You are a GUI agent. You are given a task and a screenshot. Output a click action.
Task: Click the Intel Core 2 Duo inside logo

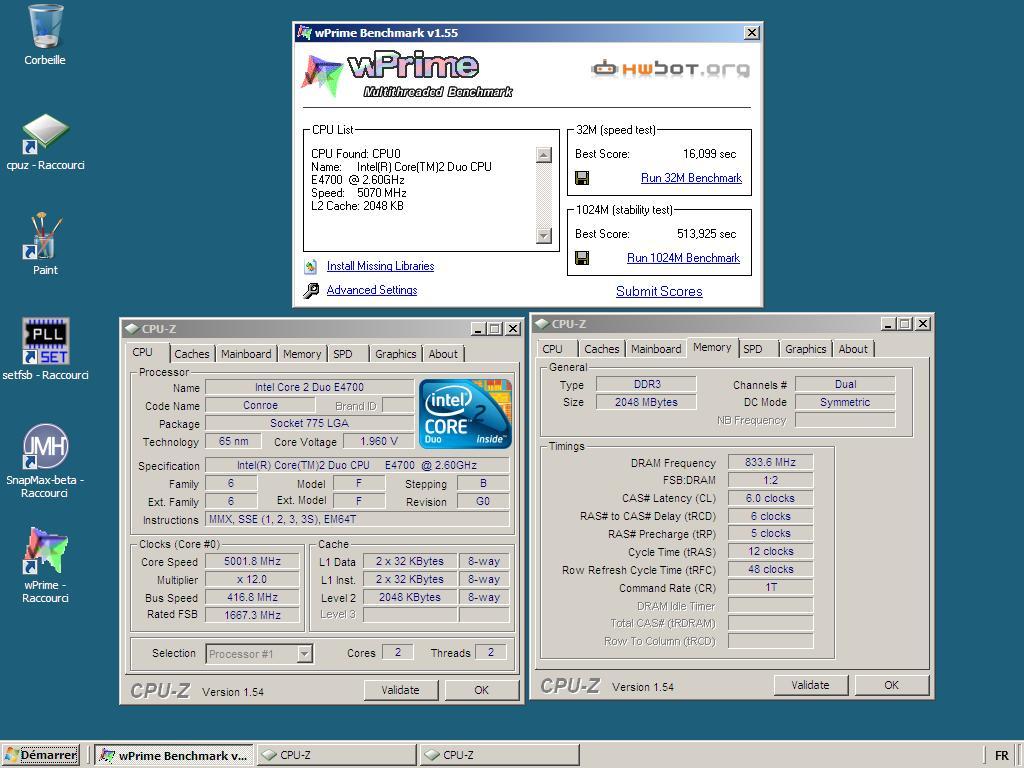click(465, 414)
